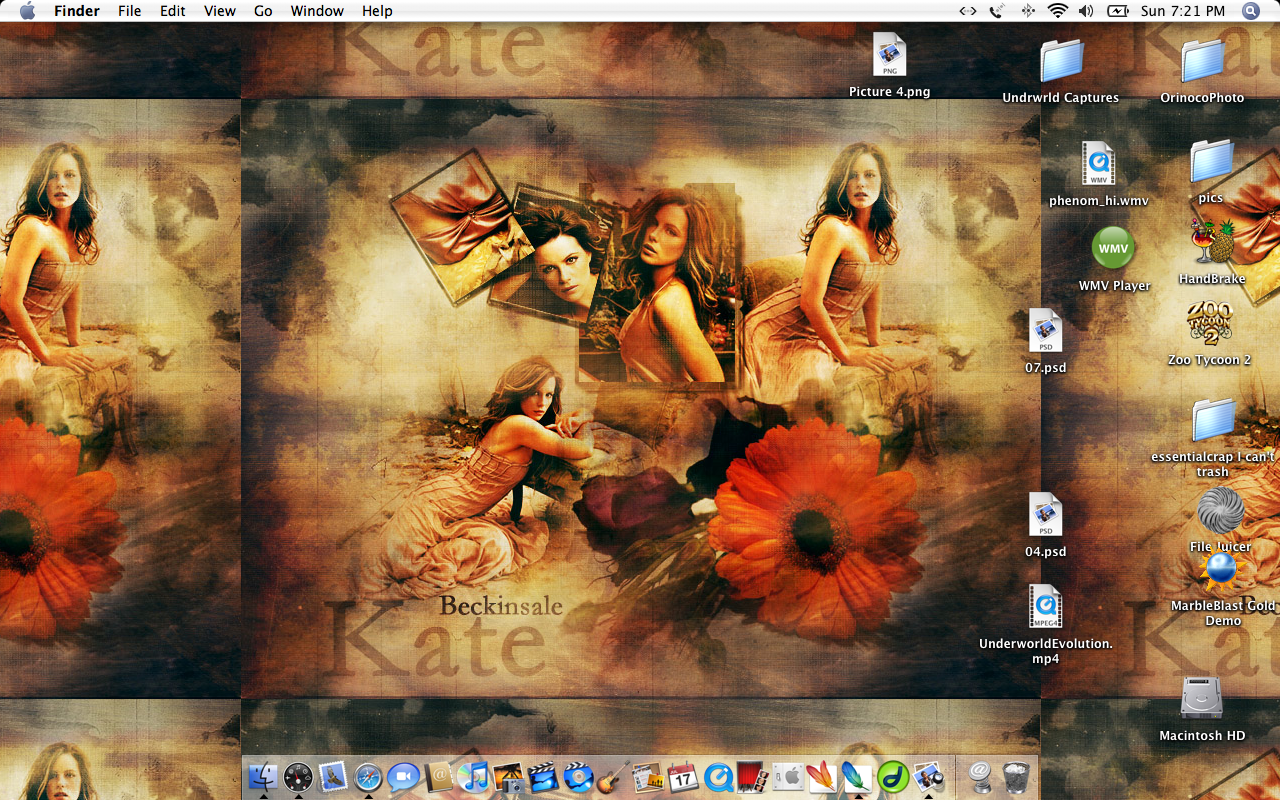This screenshot has height=800, width=1280.
Task: Launch GarageBand guitar icon in Dock
Action: pyautogui.click(x=613, y=777)
